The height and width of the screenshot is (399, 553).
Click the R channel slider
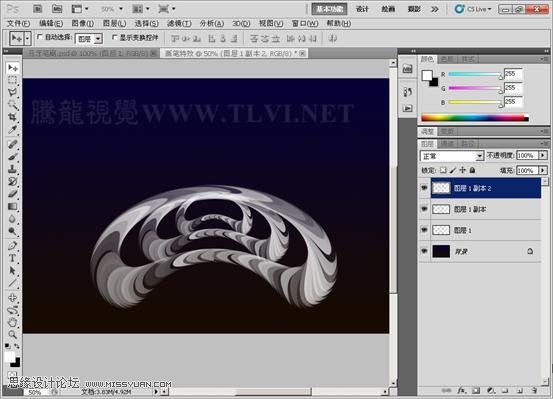475,74
